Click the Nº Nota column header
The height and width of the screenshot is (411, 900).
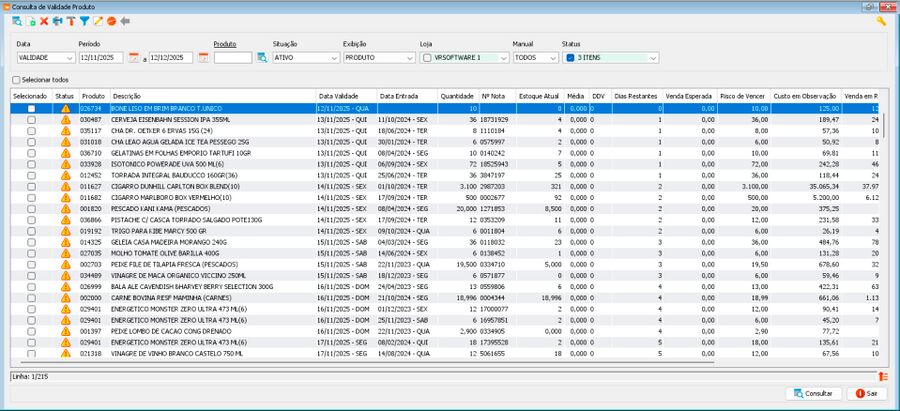[x=496, y=96]
